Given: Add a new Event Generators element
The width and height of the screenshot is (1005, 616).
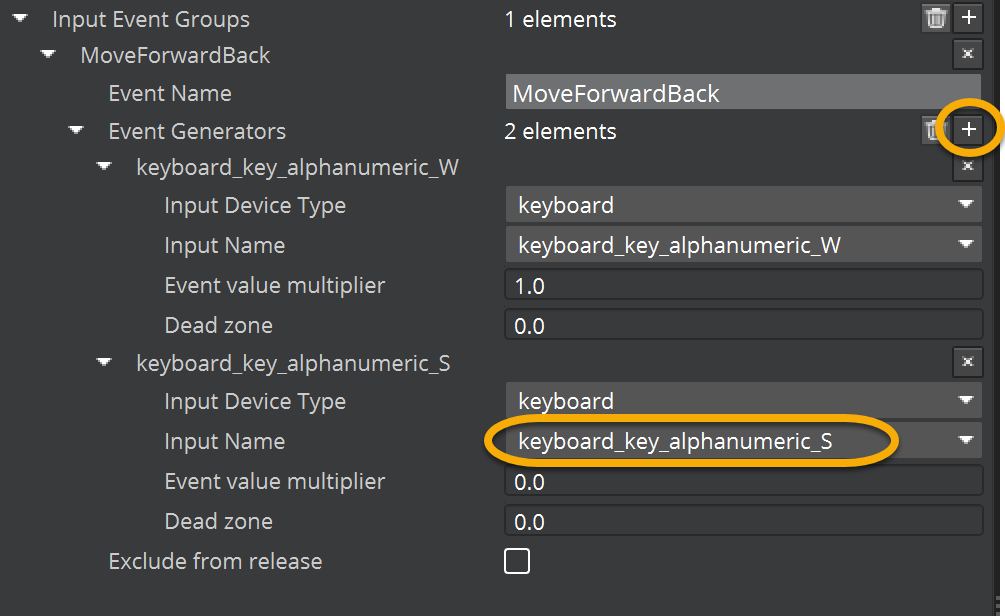Looking at the screenshot, I should click(967, 130).
